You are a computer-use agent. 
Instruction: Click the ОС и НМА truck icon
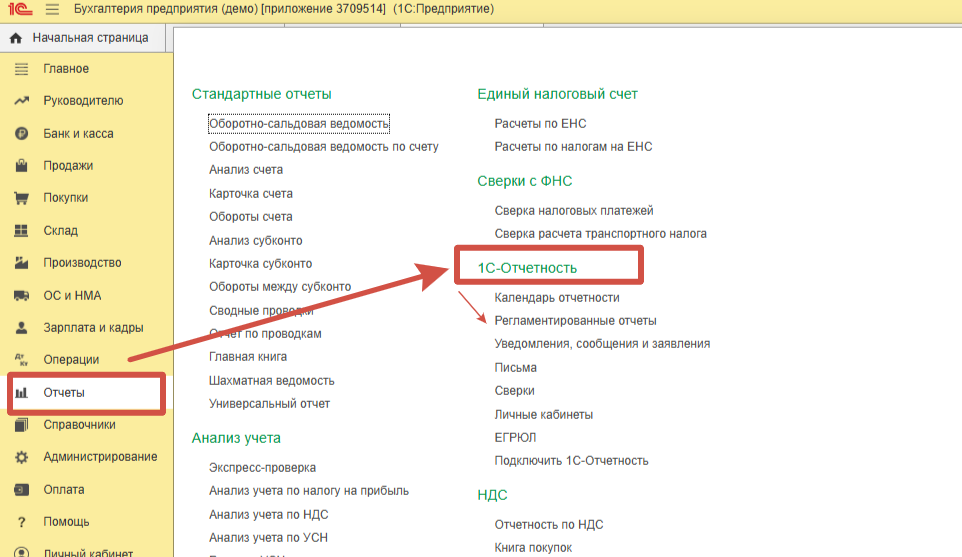21,296
